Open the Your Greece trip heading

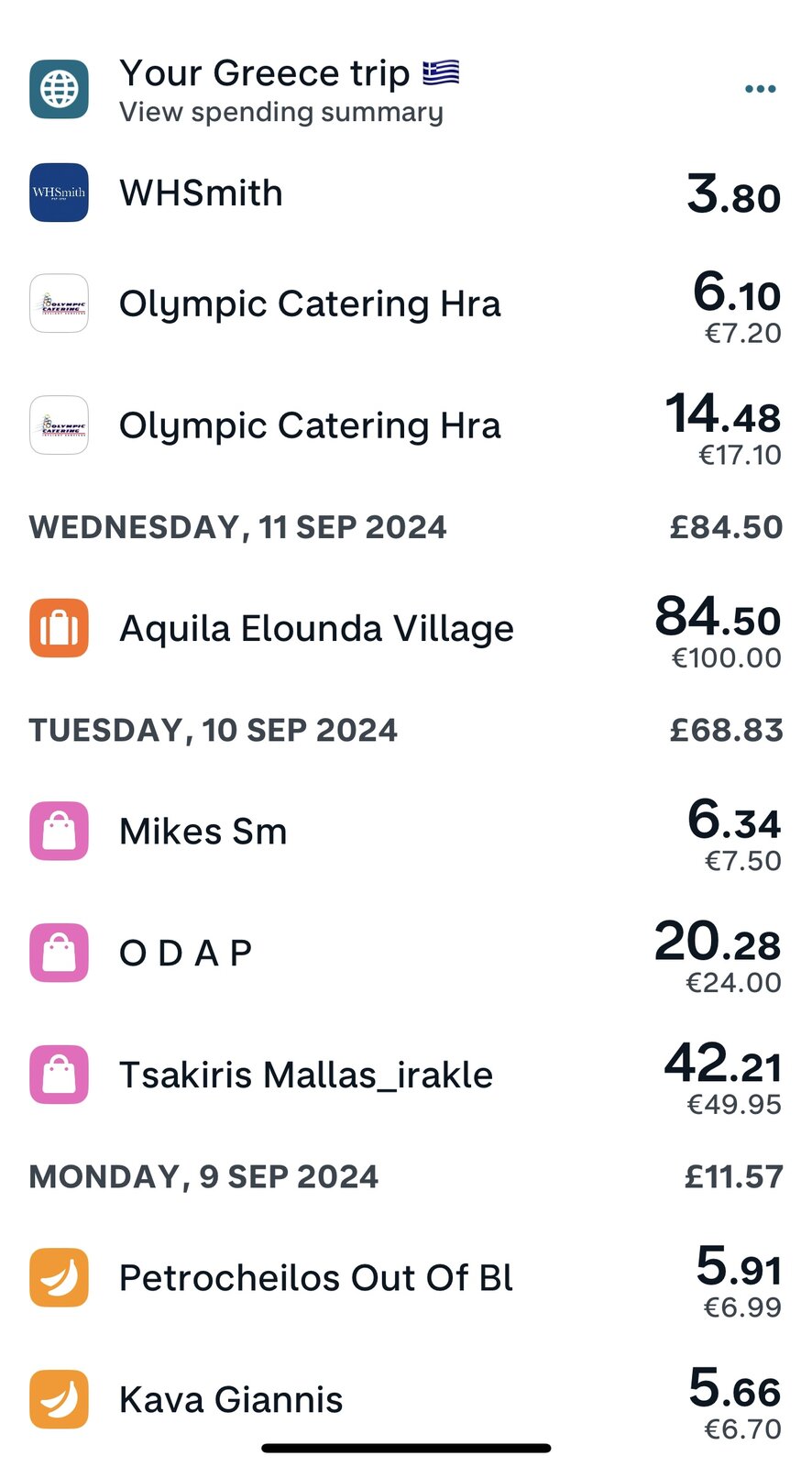(264, 72)
